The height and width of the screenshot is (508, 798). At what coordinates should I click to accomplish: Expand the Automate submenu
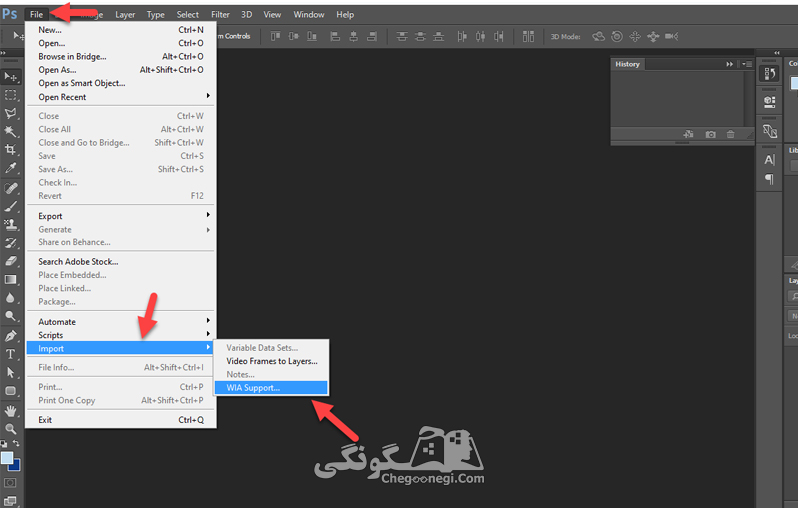pyautogui.click(x=121, y=322)
